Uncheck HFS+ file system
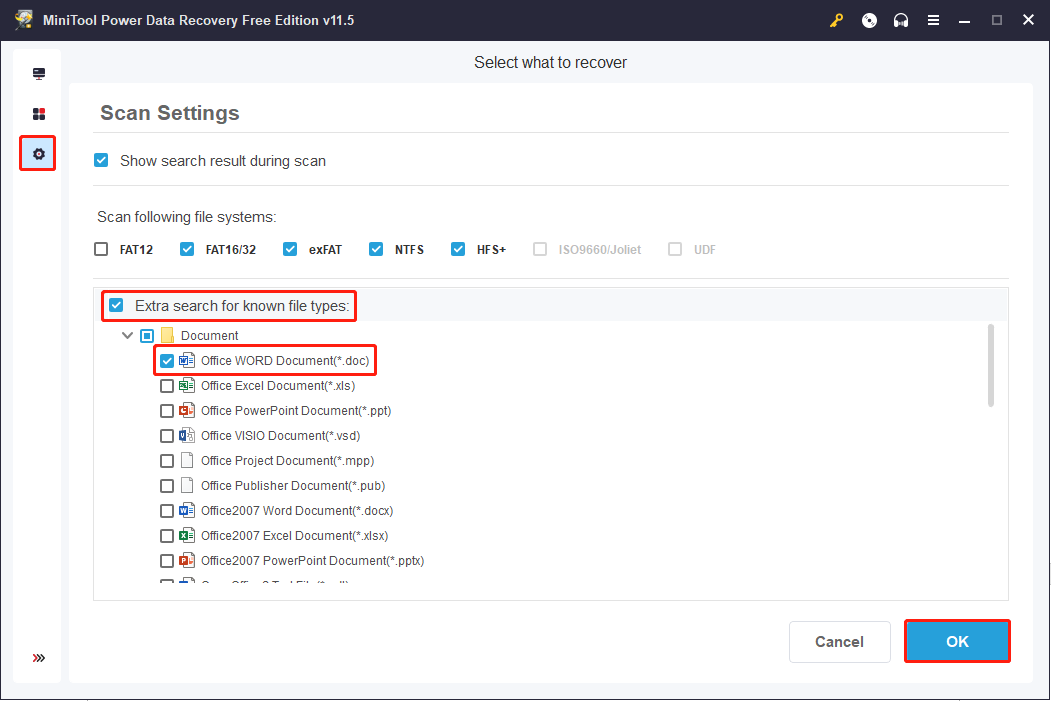This screenshot has height=701, width=1051. pos(458,249)
